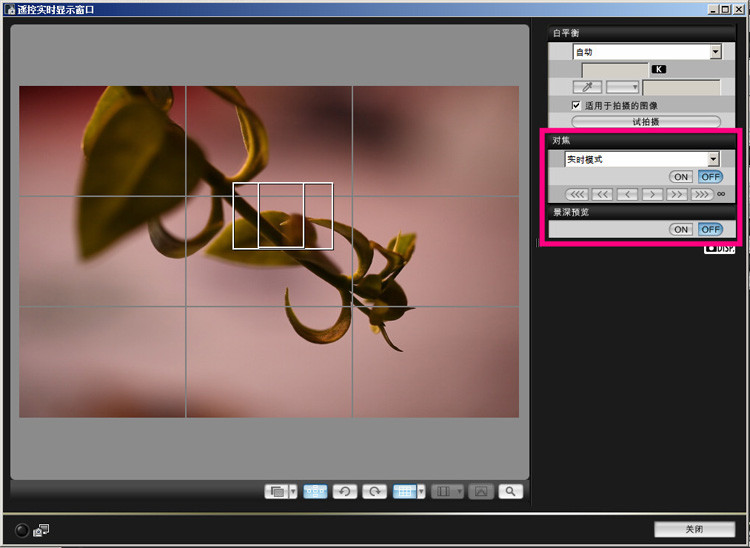Image resolution: width=750 pixels, height=548 pixels.
Task: Rotate the live view image counter-clockwise
Action: pos(346,491)
